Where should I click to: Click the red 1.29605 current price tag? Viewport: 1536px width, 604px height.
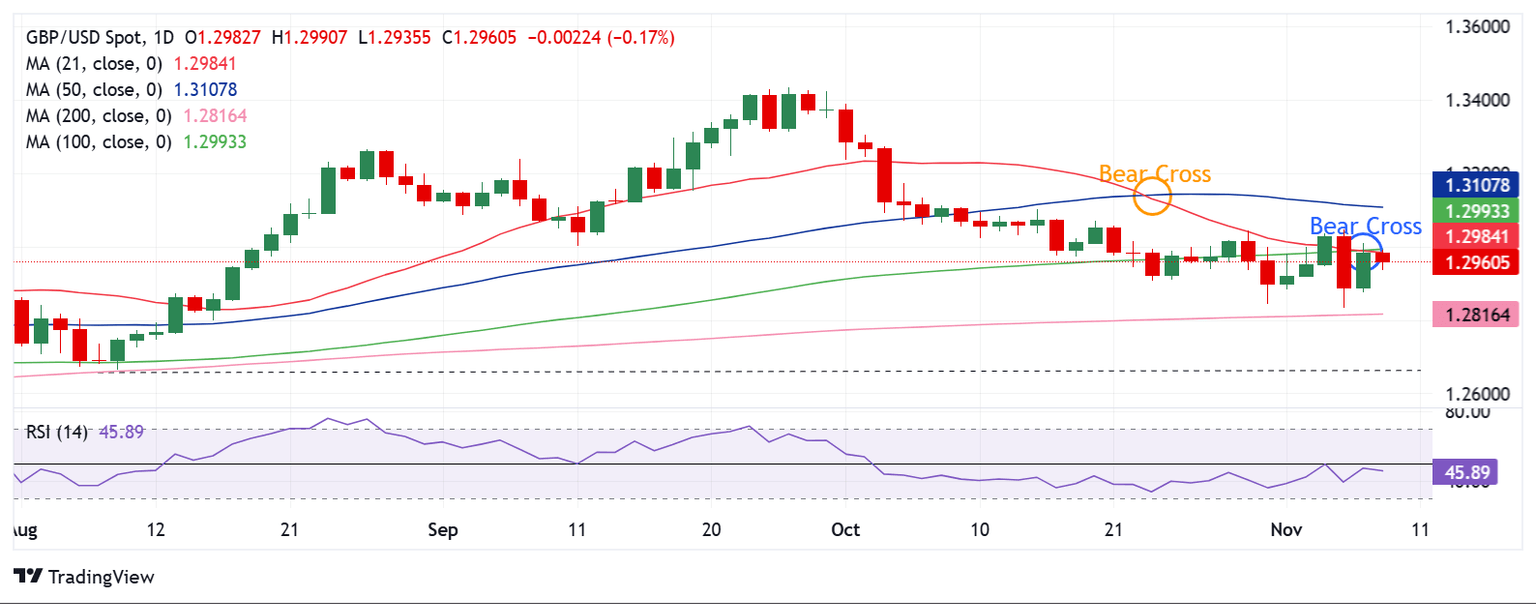(1476, 263)
